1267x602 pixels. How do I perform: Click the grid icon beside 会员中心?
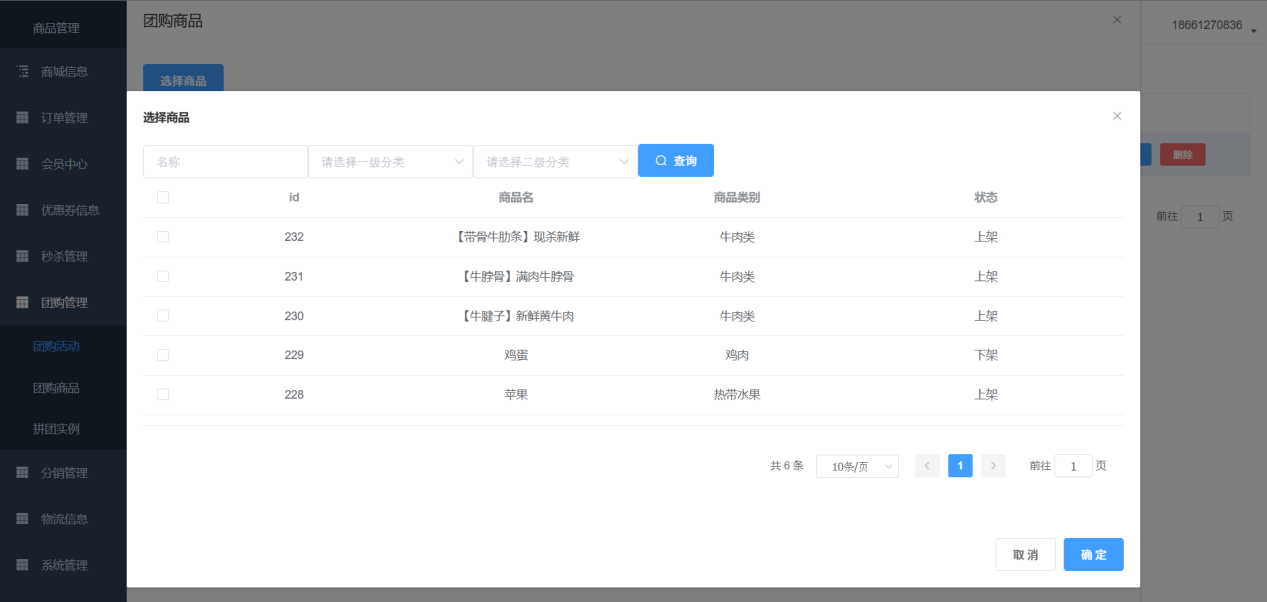(22, 164)
